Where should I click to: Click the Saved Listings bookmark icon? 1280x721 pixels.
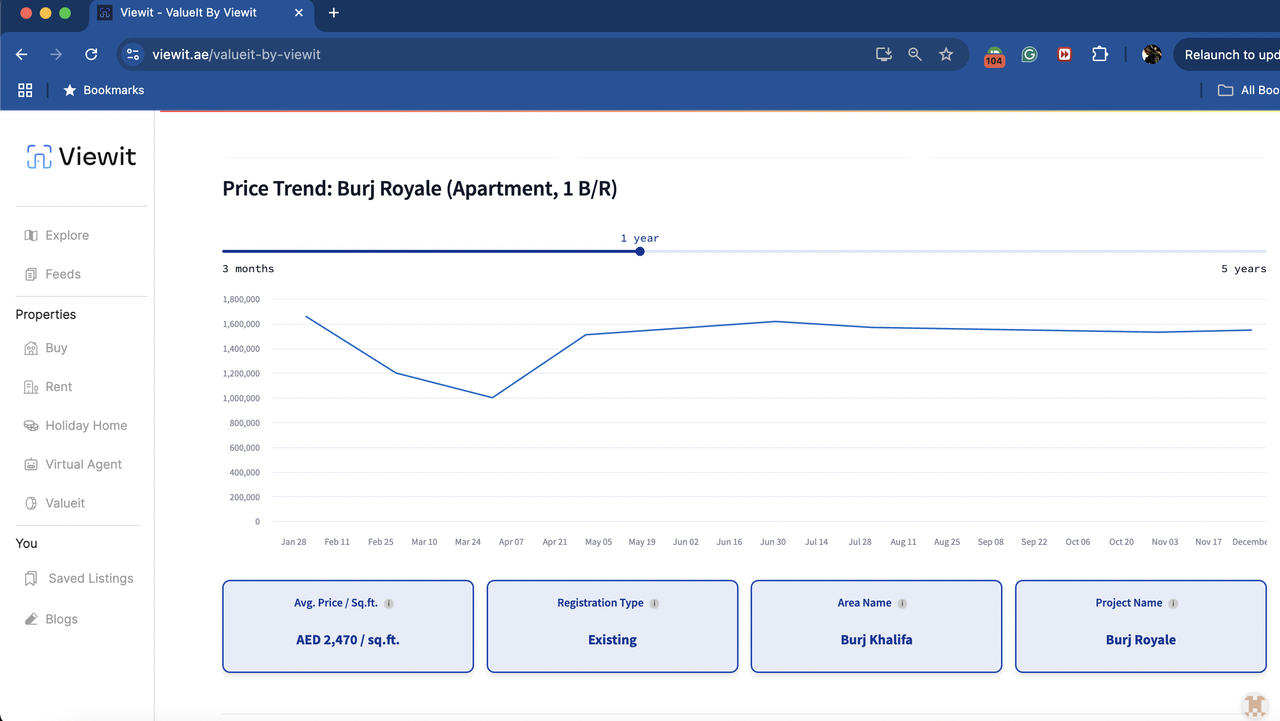click(31, 579)
